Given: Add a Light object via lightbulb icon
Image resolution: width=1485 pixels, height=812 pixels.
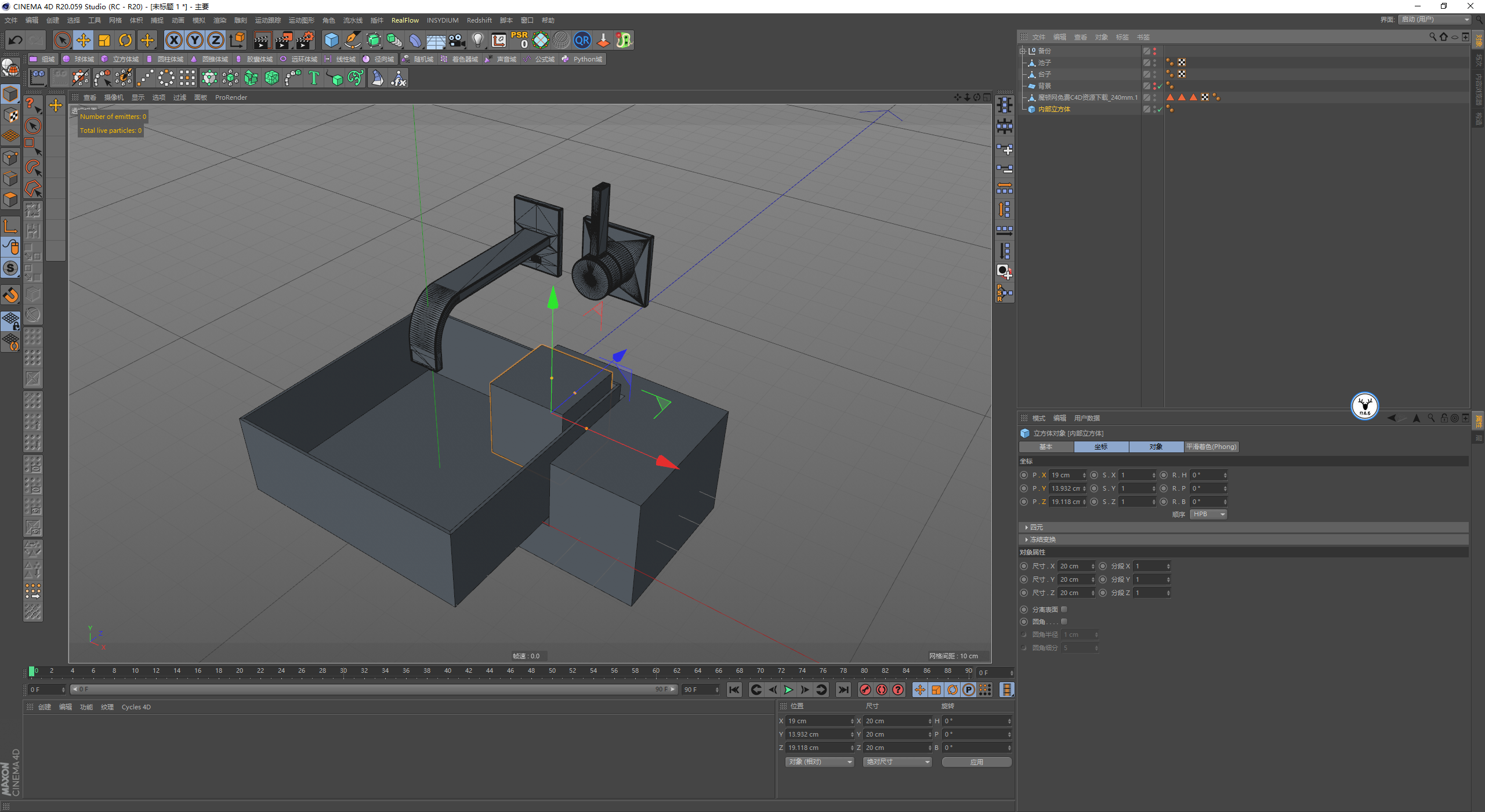Looking at the screenshot, I should pyautogui.click(x=477, y=40).
